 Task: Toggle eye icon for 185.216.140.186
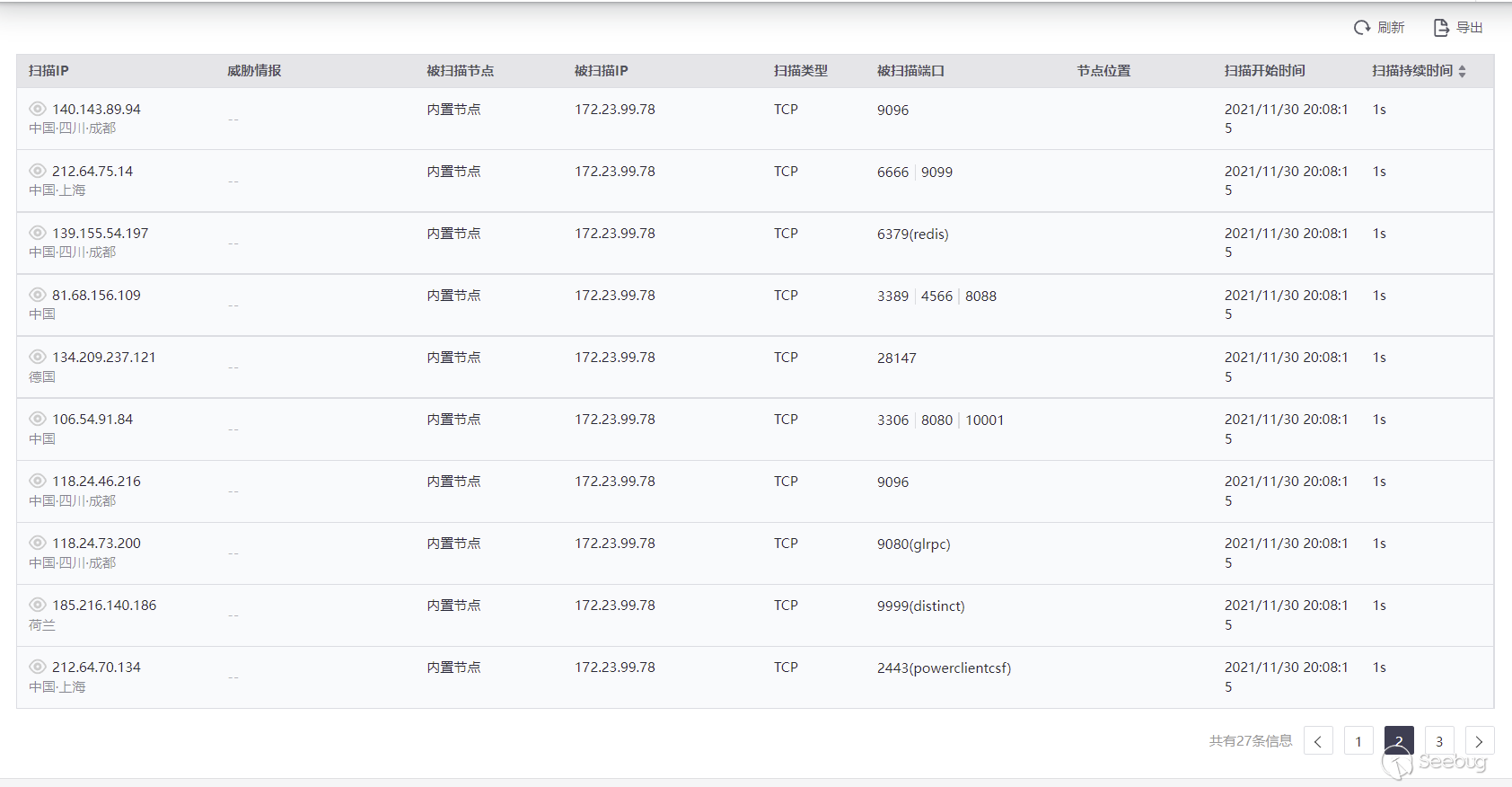pyautogui.click(x=38, y=605)
